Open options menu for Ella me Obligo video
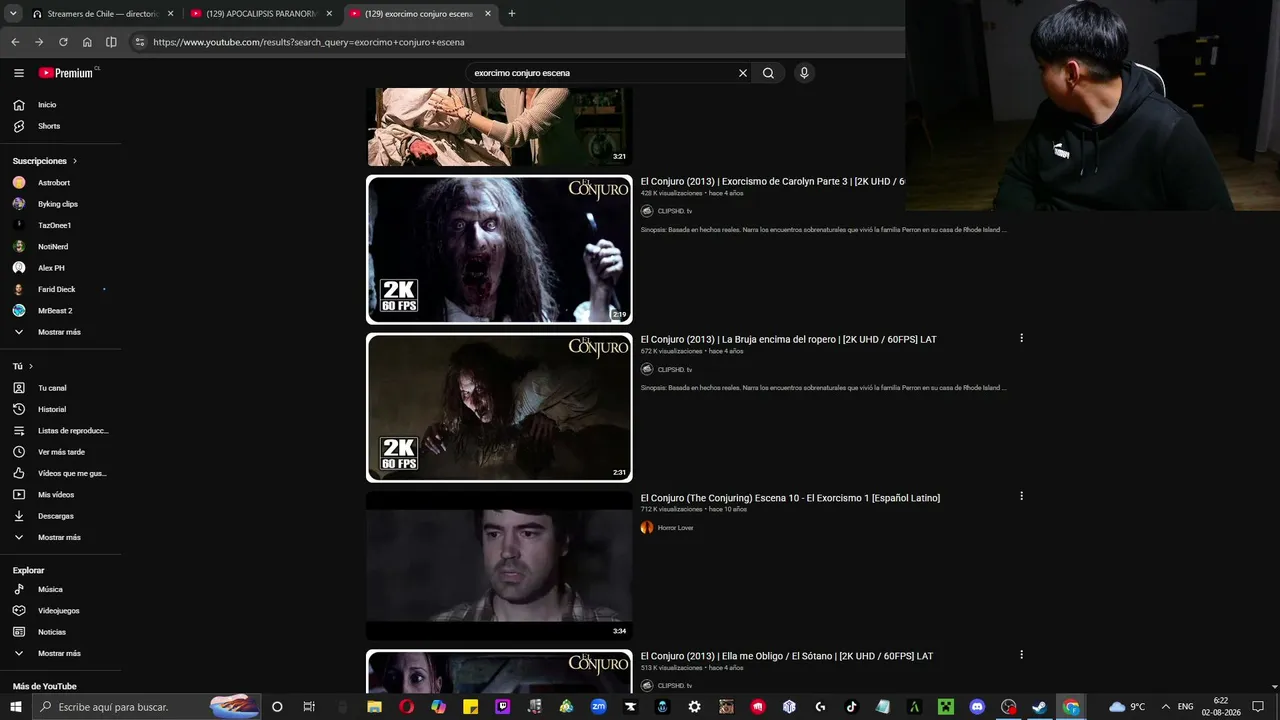 tap(1021, 655)
